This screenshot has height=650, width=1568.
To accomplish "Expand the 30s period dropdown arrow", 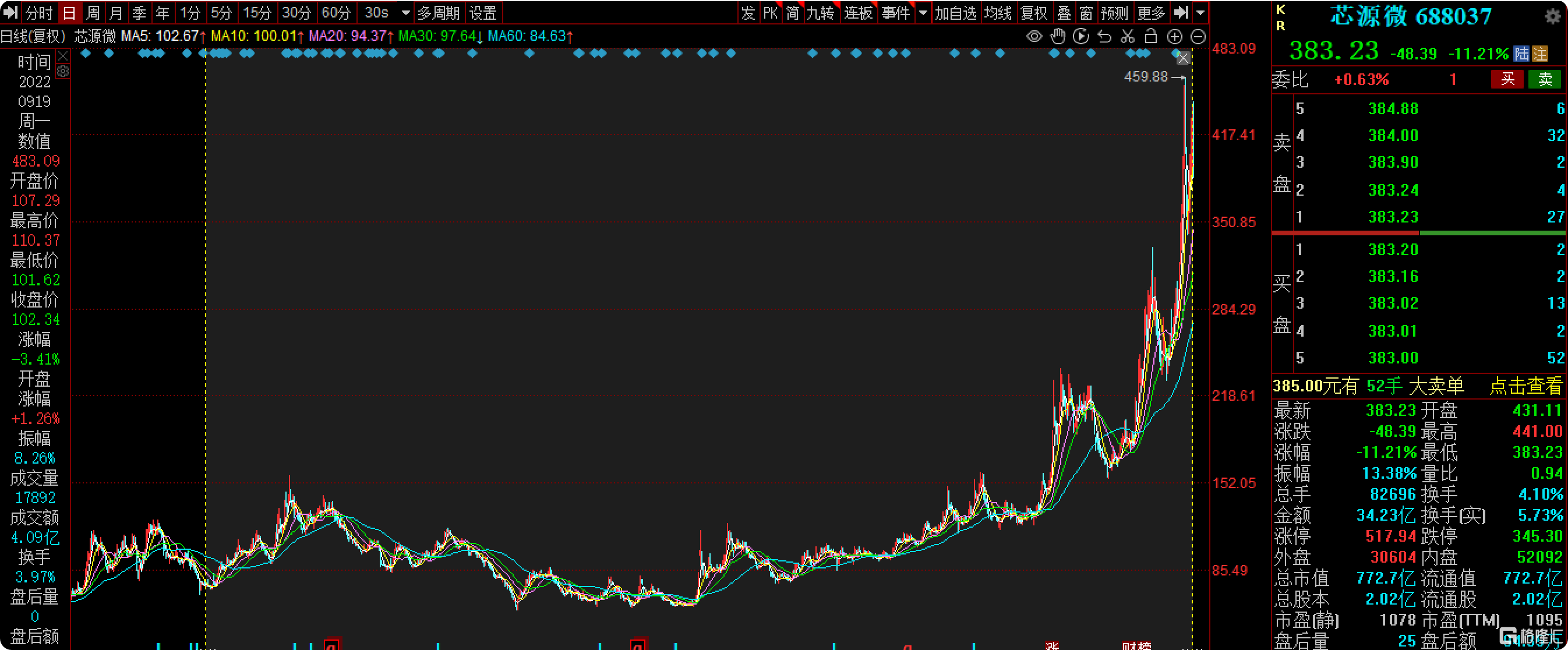I will click(x=405, y=12).
